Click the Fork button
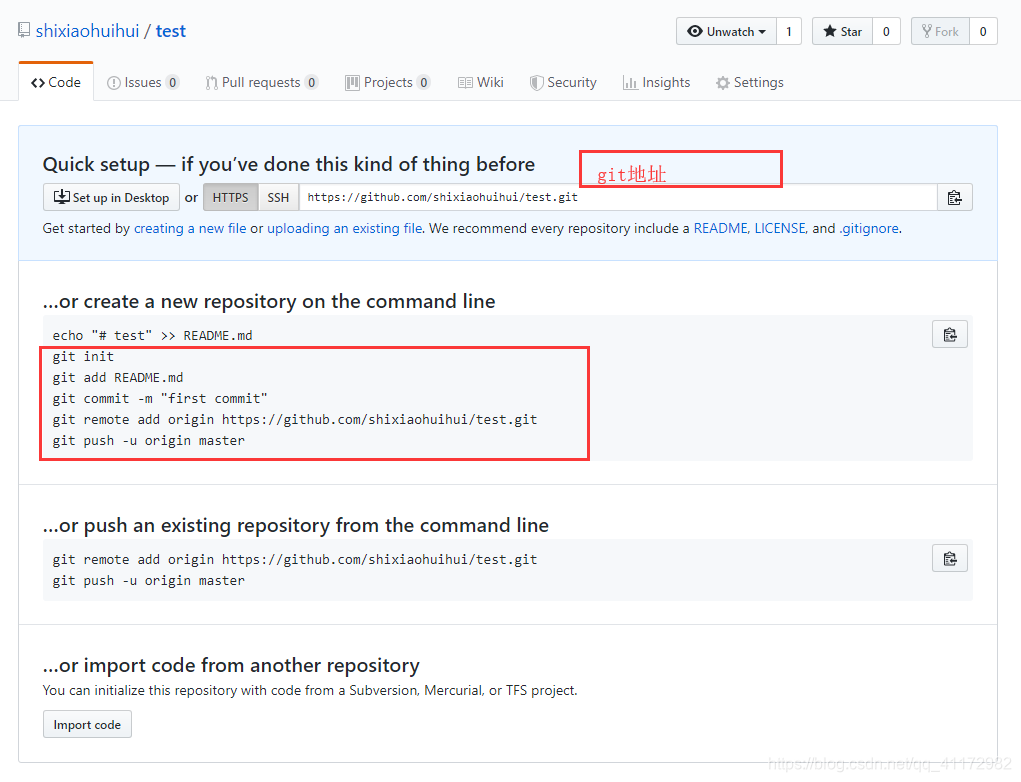This screenshot has height=782, width=1021. pyautogui.click(x=940, y=31)
